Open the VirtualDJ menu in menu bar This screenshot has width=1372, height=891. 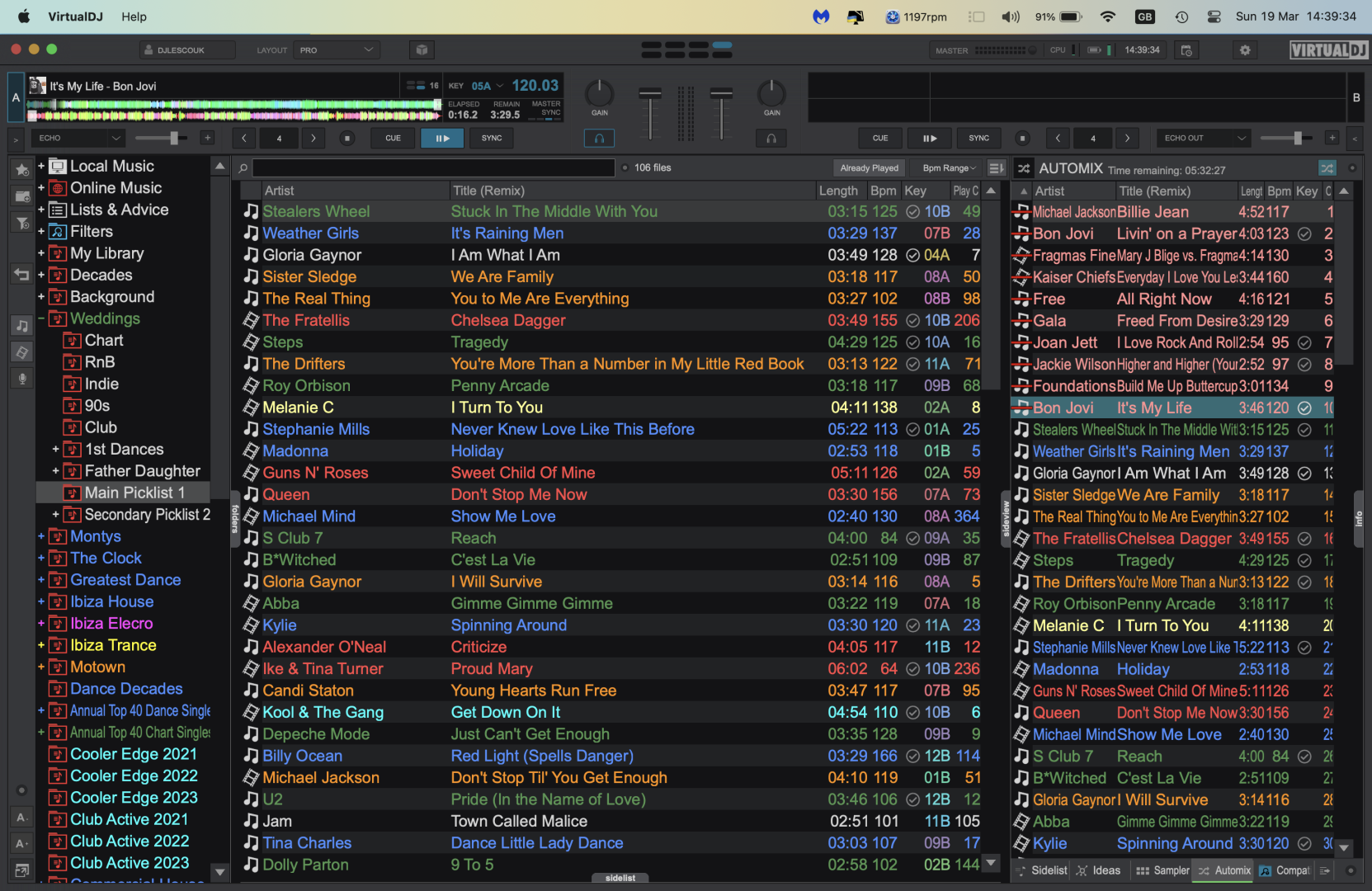[75, 16]
